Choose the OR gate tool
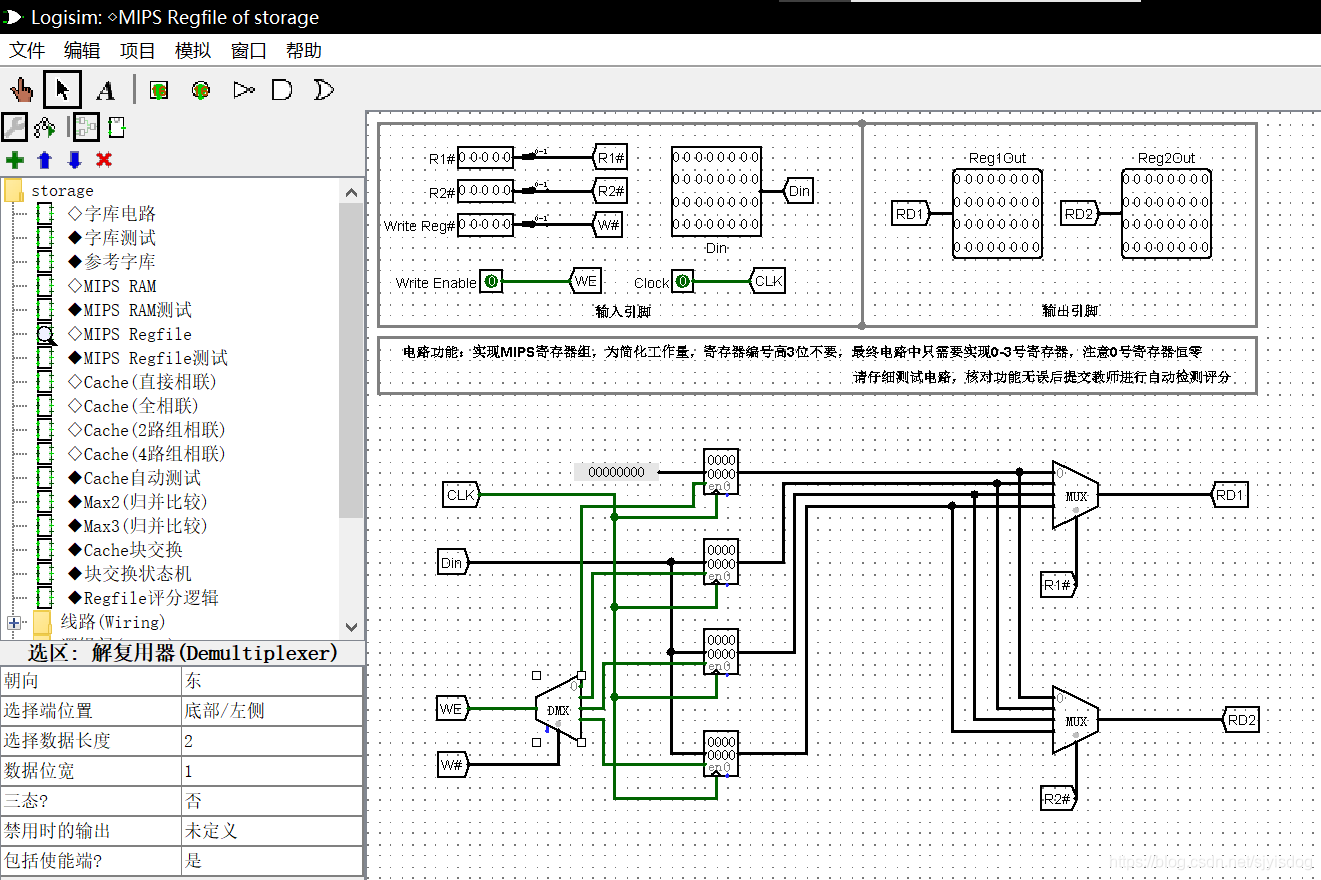The width and height of the screenshot is (1321, 880). click(x=323, y=91)
